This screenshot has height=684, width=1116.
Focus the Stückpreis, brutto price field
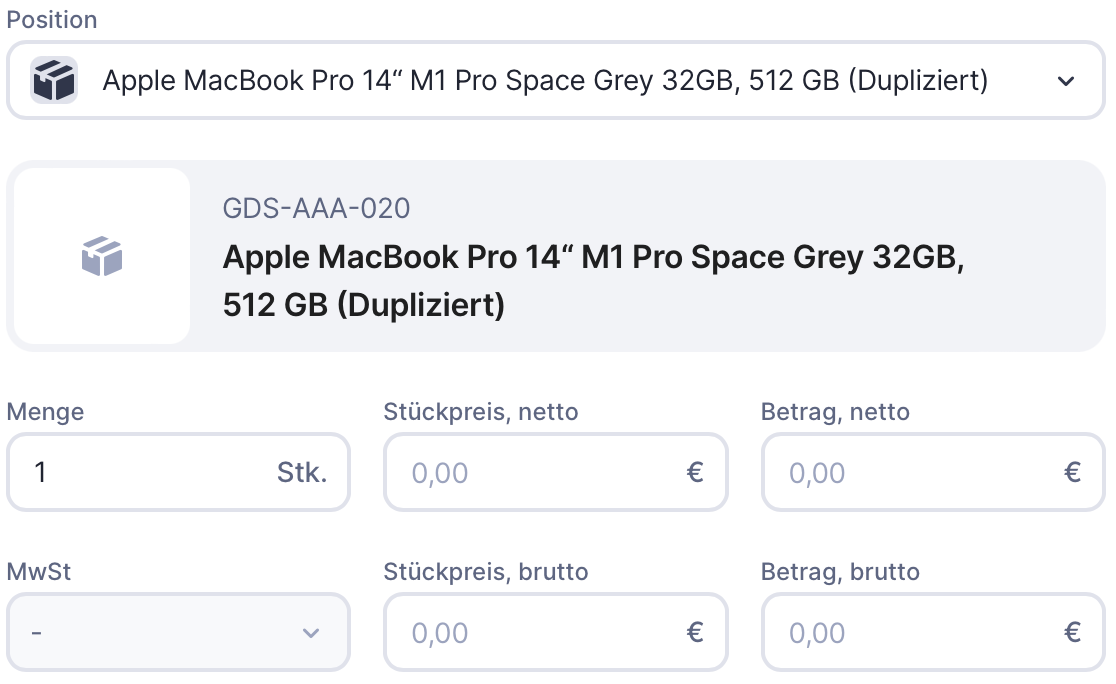click(530, 633)
